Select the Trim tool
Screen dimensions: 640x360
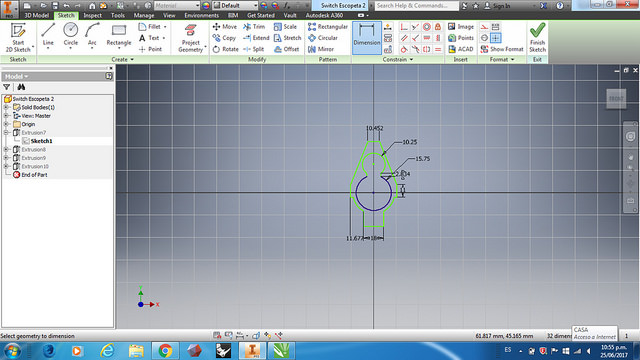[254, 27]
